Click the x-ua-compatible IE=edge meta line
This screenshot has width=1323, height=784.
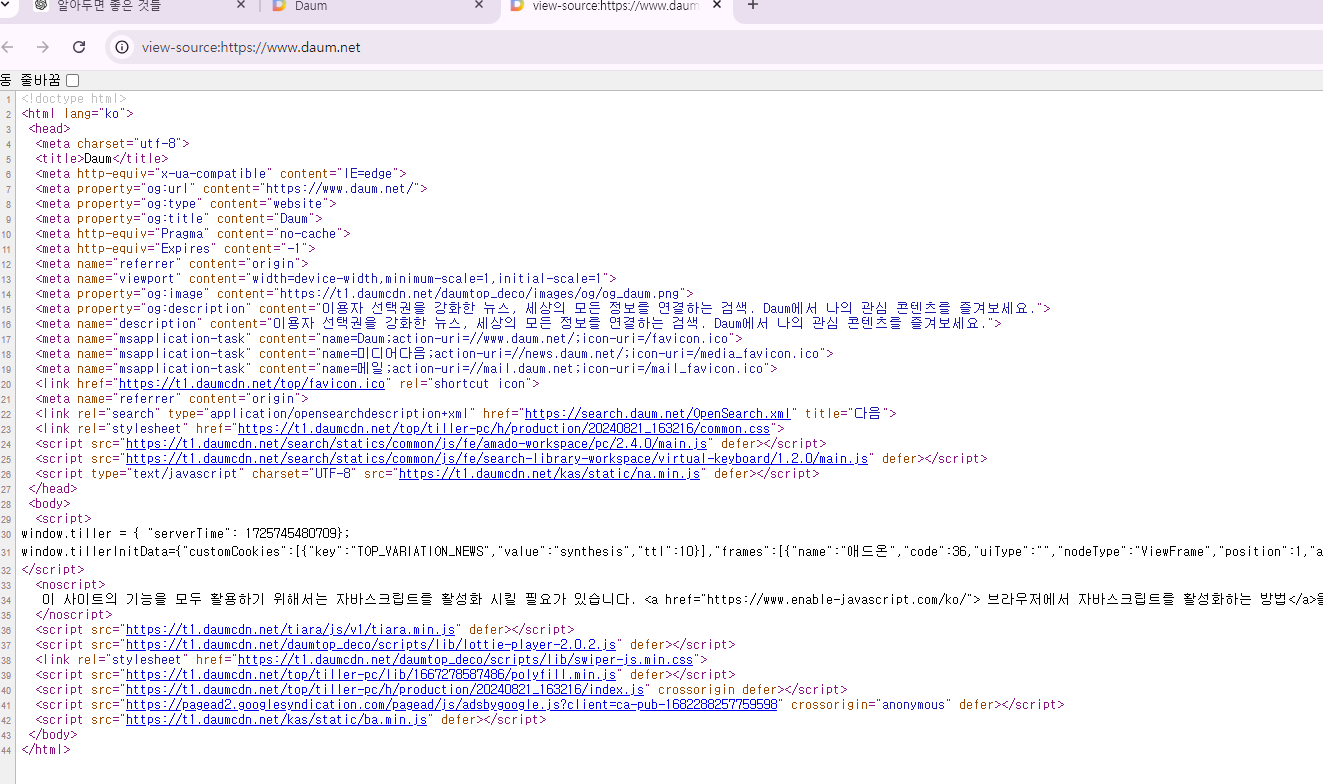click(x=221, y=173)
